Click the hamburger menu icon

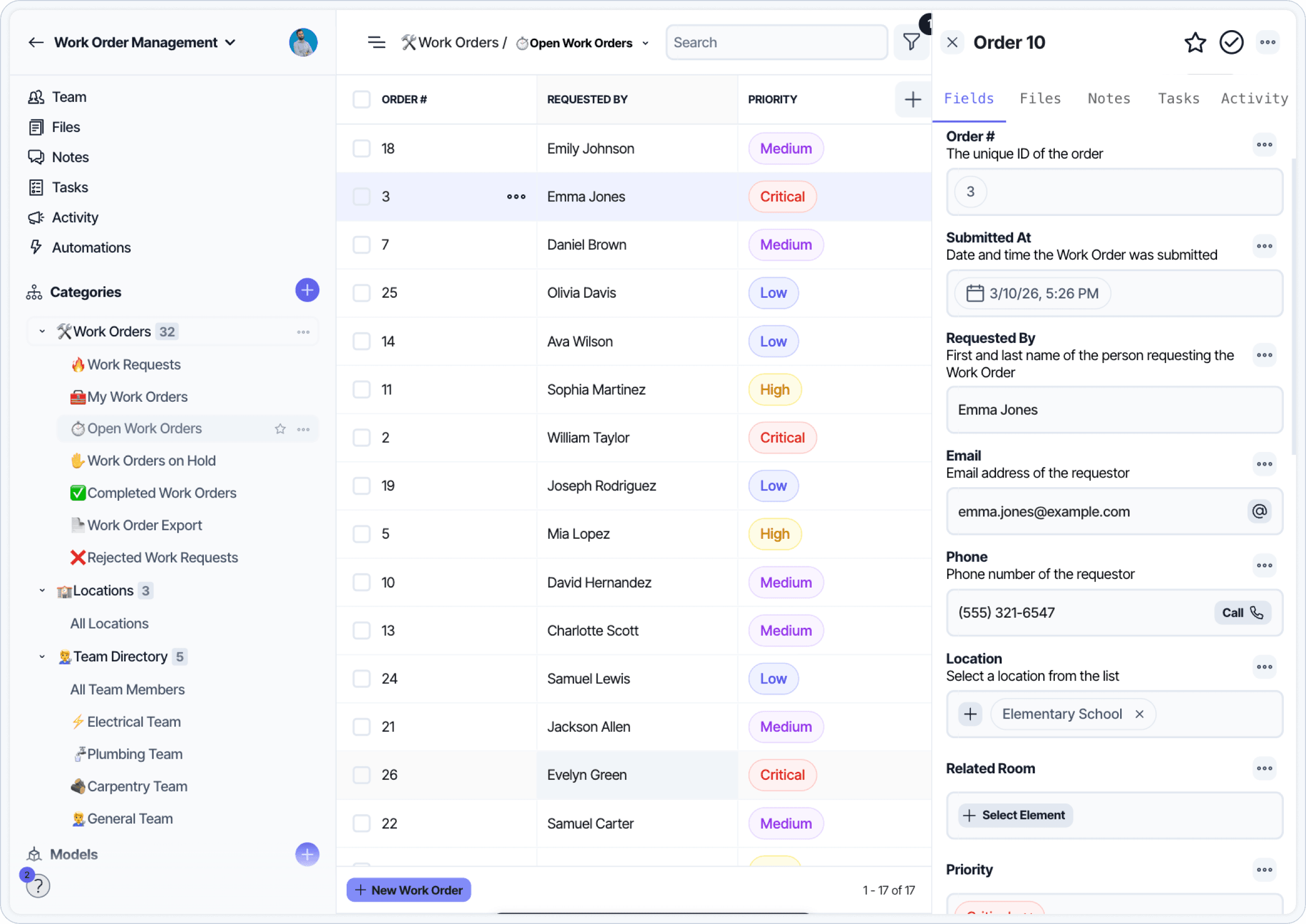pos(376,43)
